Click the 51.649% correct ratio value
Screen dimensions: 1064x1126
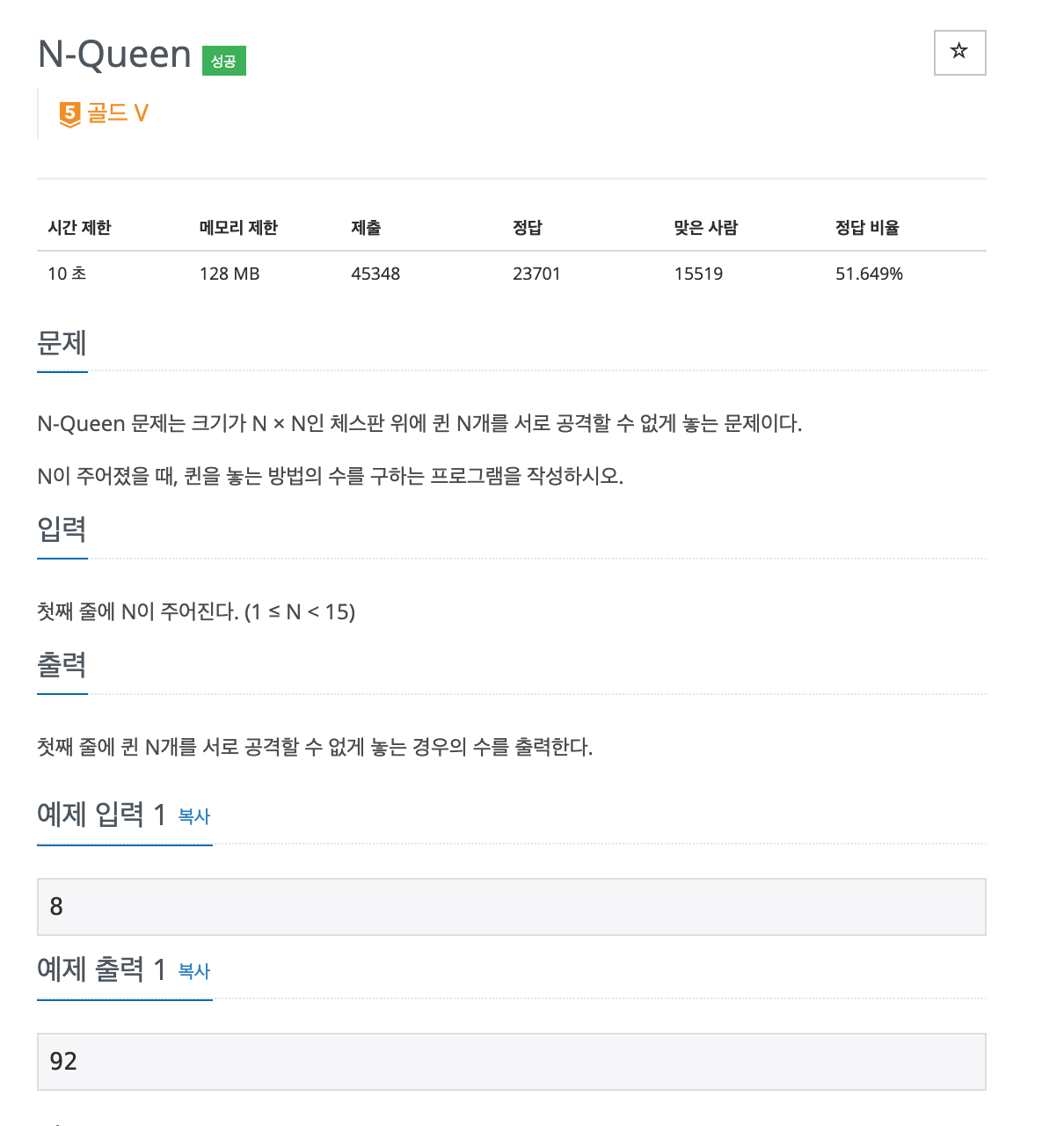869,274
